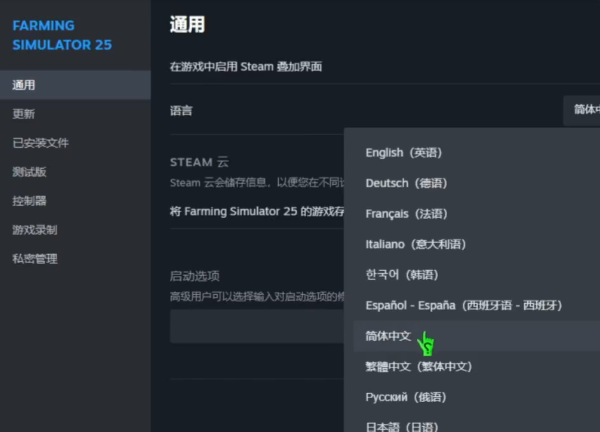Open the 已安装文件 tab
This screenshot has height=432, width=600.
click(x=40, y=143)
